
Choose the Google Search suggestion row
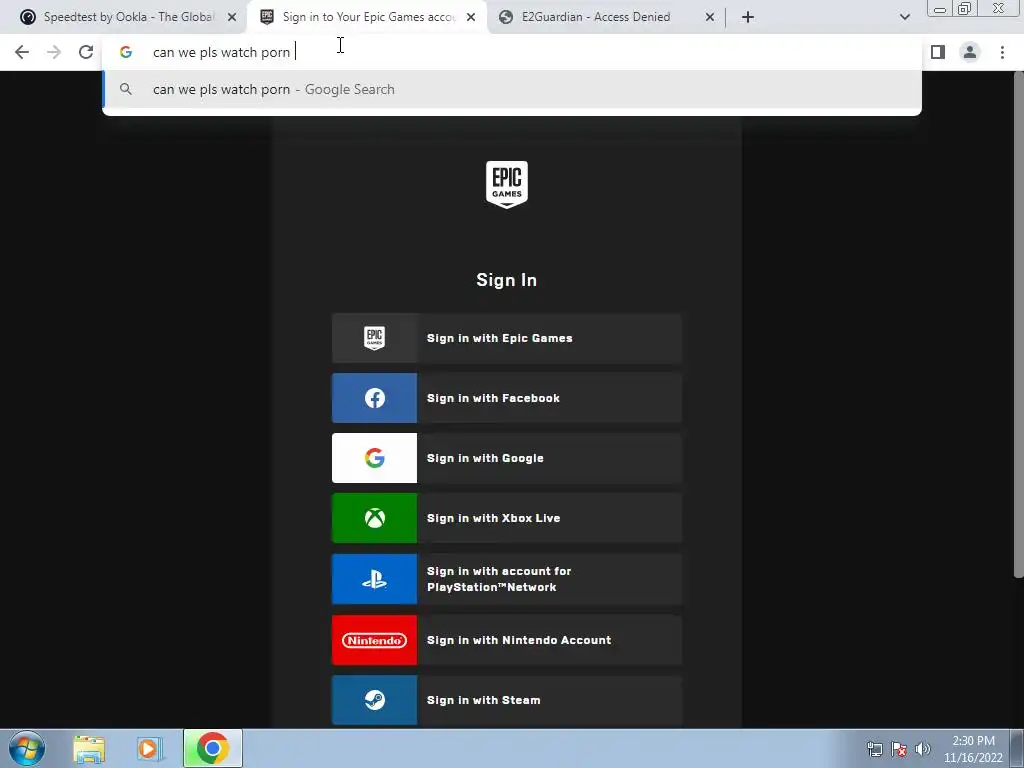pyautogui.click(x=512, y=89)
